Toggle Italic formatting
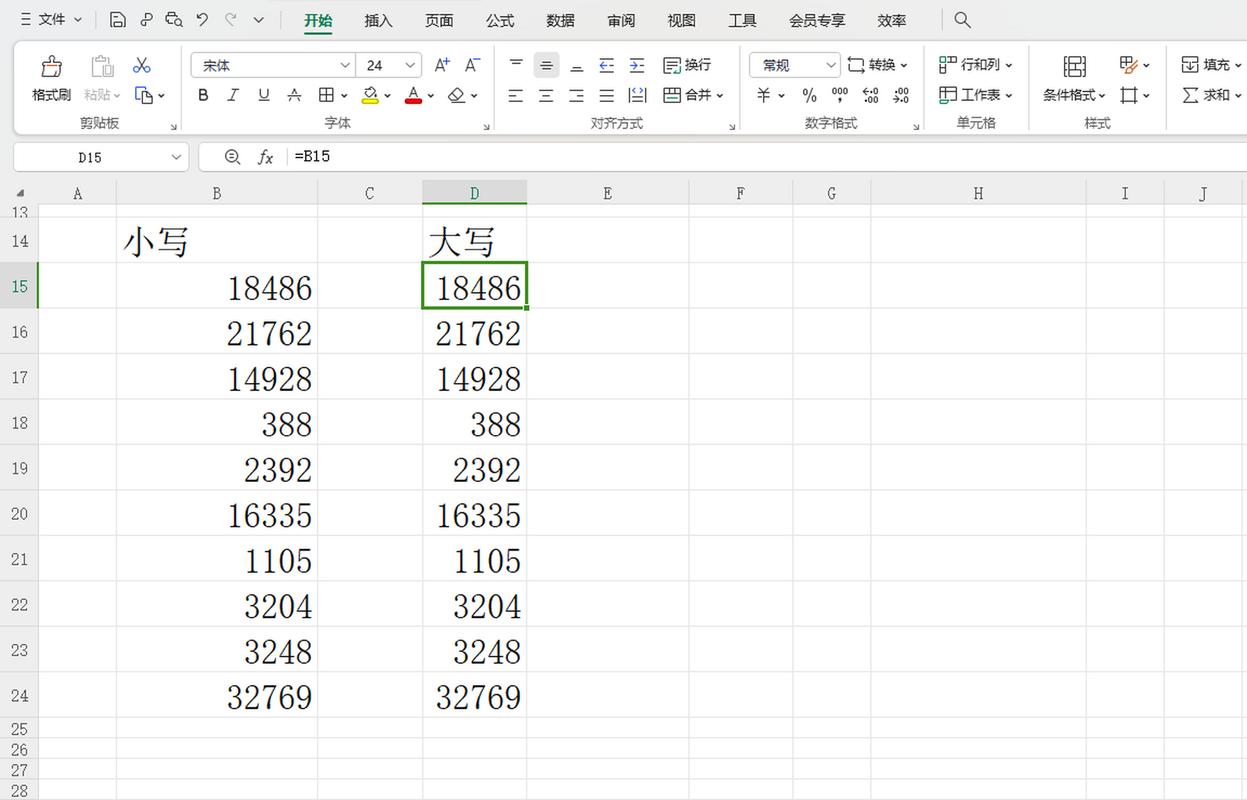 [234, 95]
